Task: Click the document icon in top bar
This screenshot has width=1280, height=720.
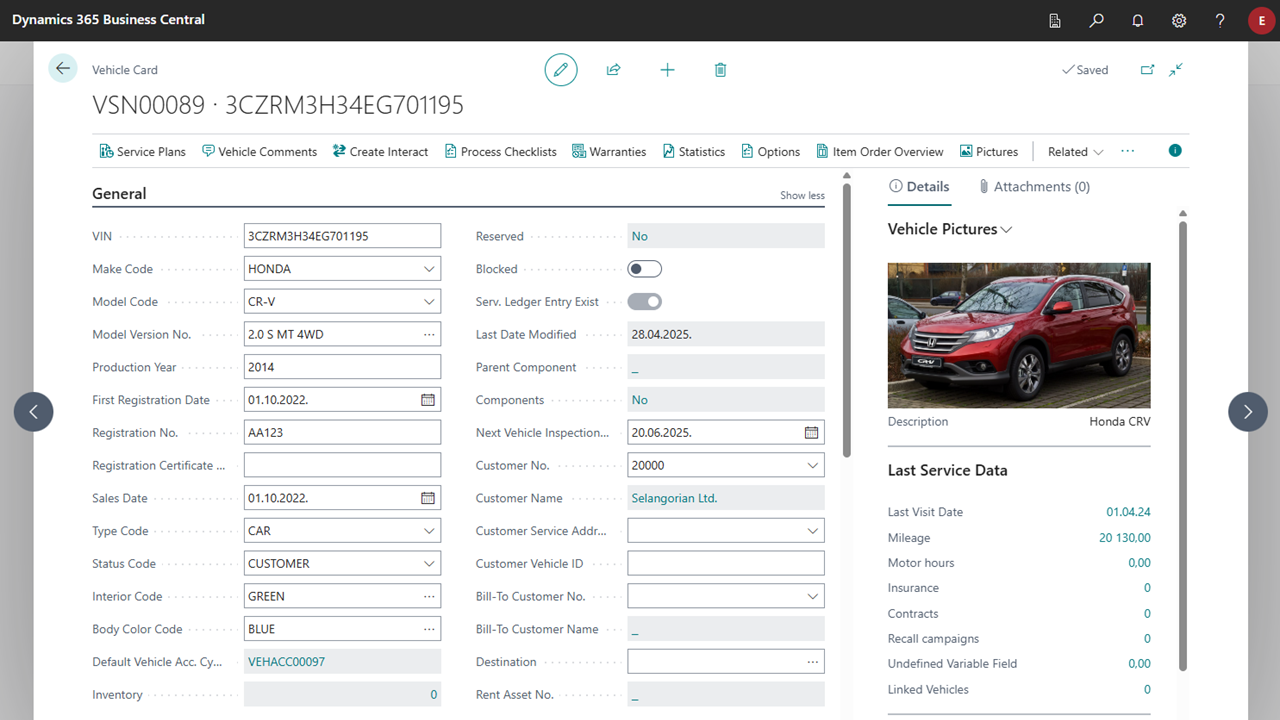Action: [1056, 20]
